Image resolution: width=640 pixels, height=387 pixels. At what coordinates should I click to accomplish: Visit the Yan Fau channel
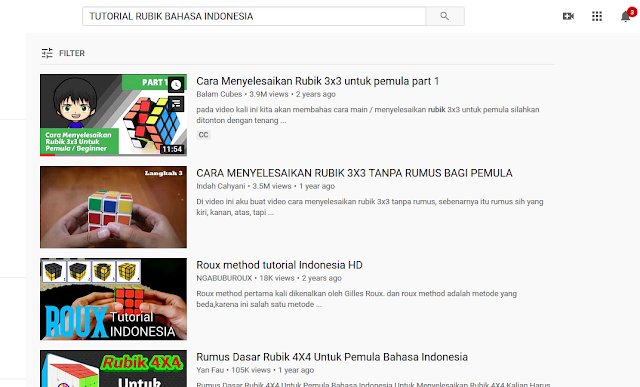click(x=210, y=370)
